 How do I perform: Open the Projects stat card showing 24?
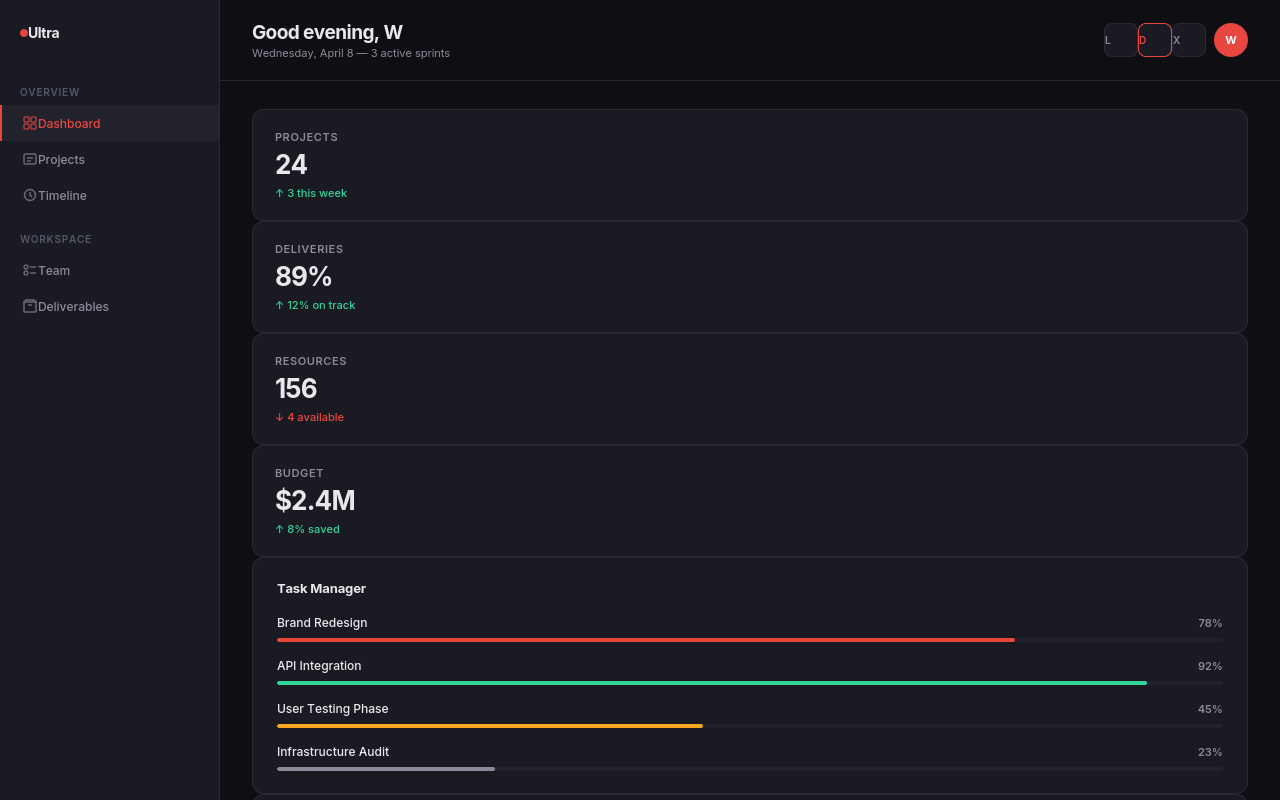point(750,165)
